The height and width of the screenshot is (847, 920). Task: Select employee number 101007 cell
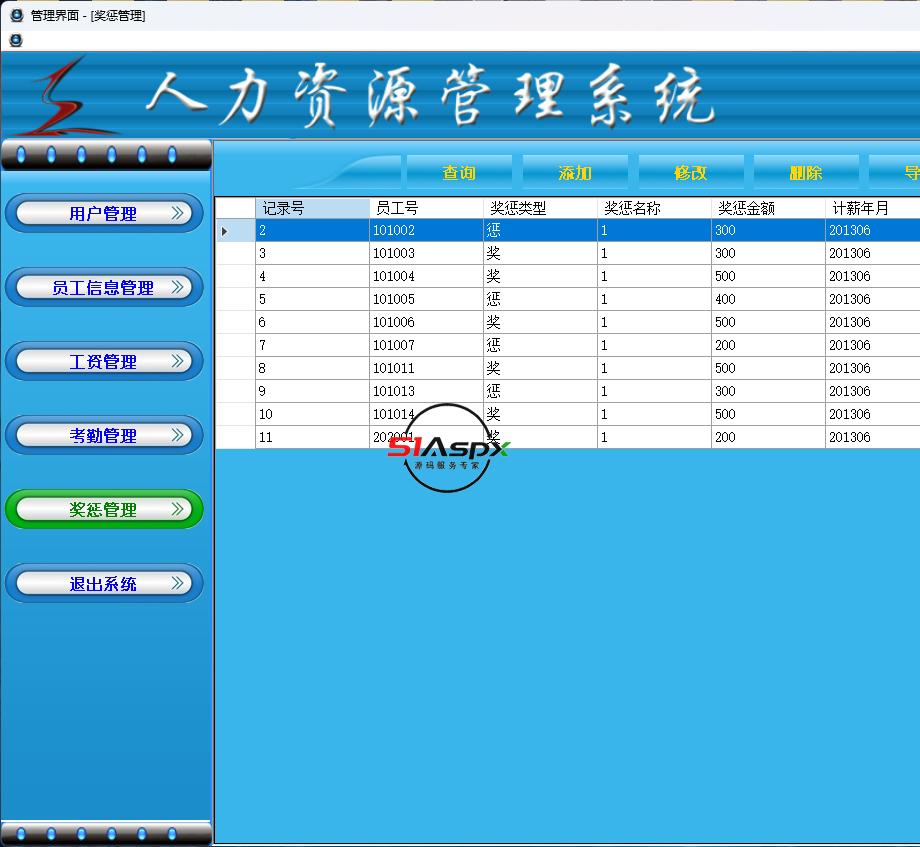coord(426,345)
